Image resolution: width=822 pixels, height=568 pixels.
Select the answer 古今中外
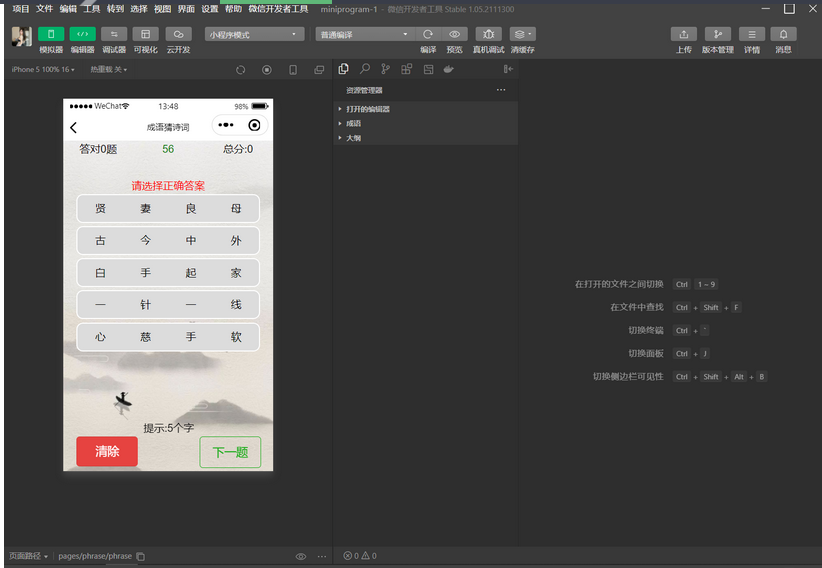pos(167,241)
